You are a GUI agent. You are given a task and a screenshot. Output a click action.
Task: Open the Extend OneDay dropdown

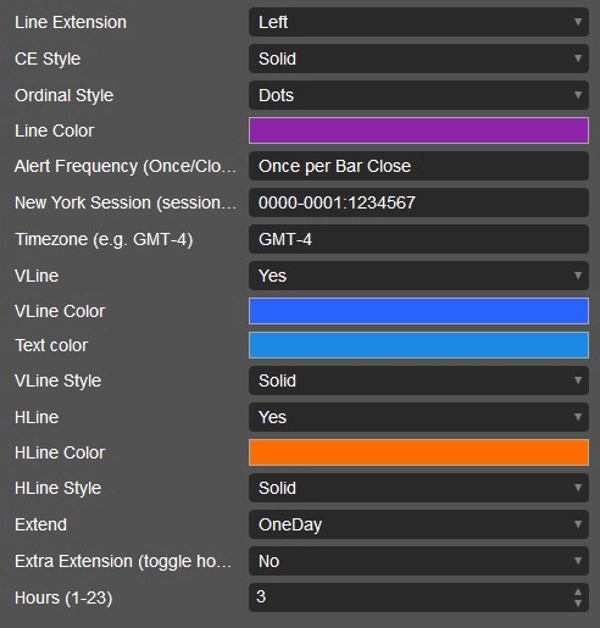click(x=418, y=524)
